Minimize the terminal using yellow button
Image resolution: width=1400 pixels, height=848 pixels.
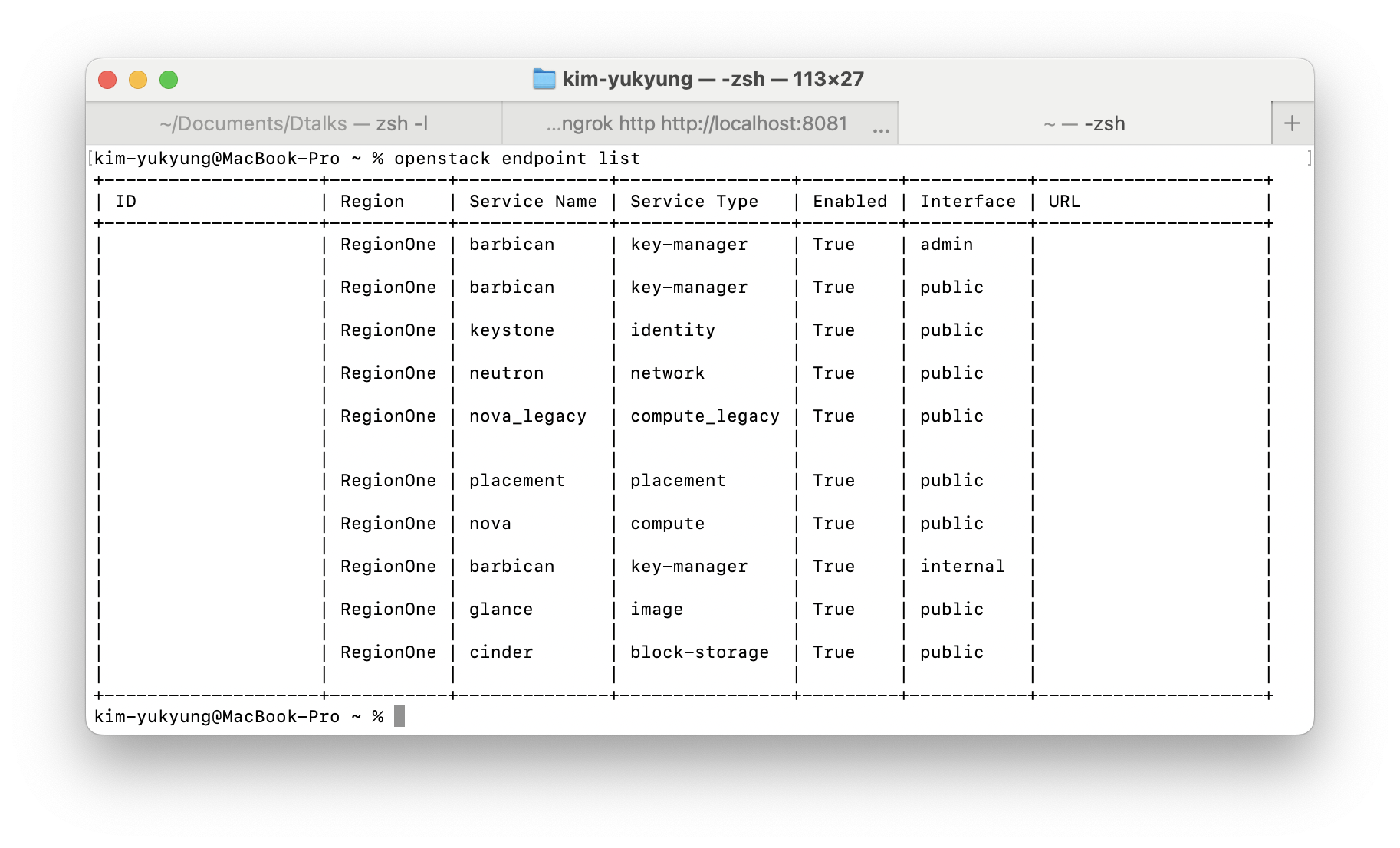[138, 80]
